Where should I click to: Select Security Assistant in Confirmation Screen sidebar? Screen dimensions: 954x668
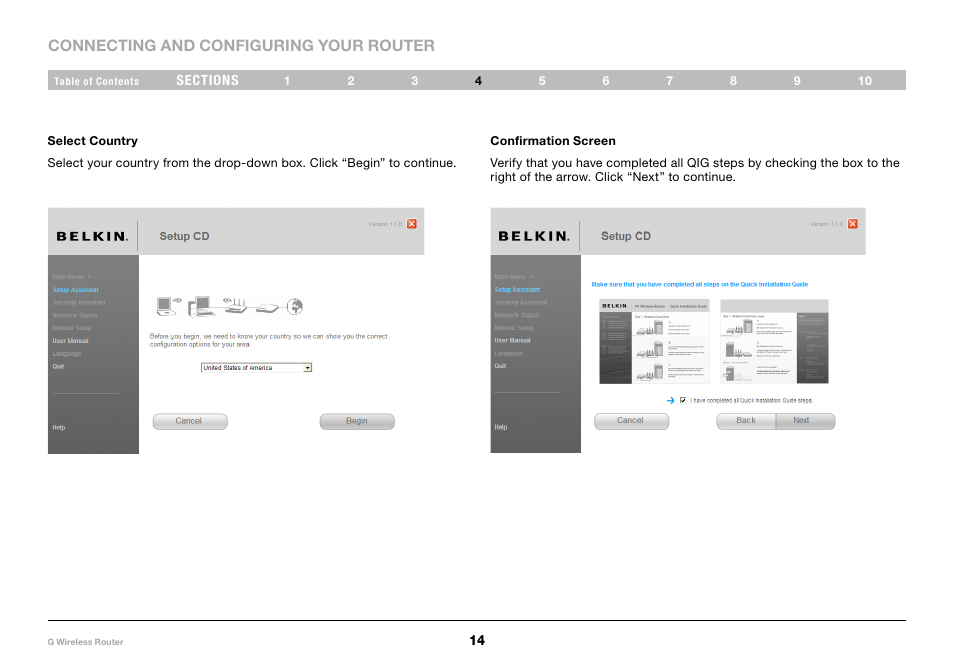[x=521, y=302]
